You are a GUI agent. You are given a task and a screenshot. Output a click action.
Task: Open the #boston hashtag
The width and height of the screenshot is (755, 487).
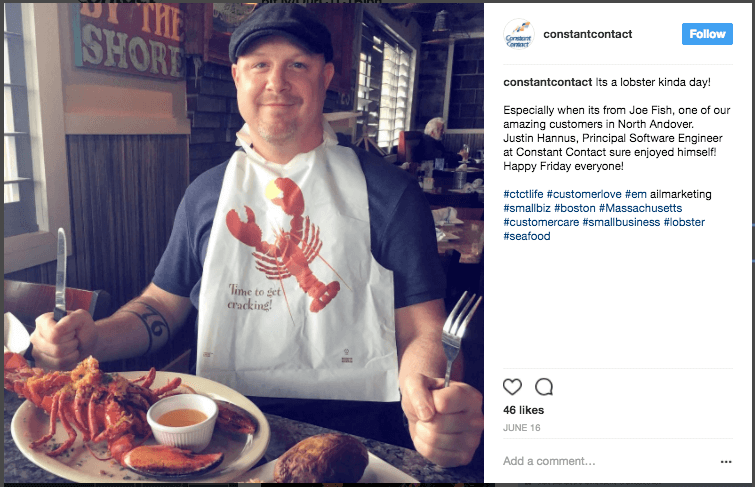(574, 208)
